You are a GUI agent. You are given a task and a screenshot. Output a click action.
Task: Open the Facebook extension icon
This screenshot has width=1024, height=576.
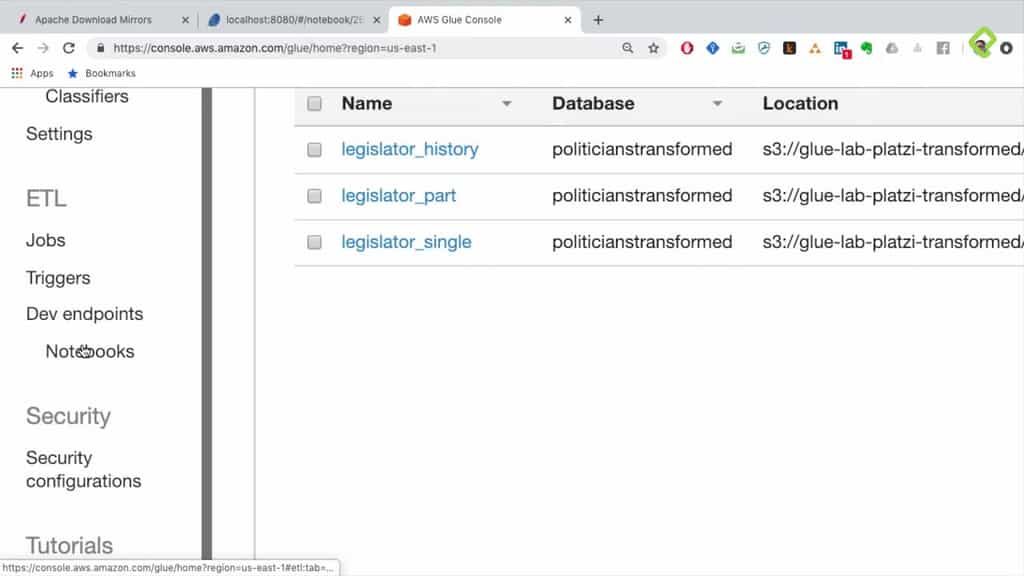coord(944,47)
